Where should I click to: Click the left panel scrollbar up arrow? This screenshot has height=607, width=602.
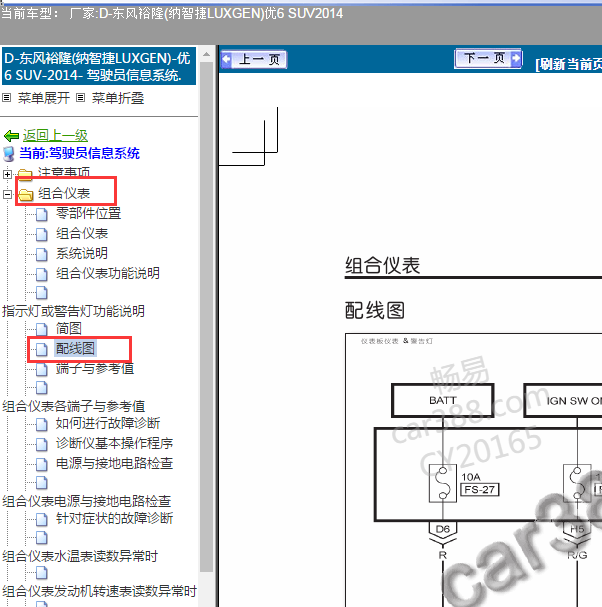[x=206, y=55]
